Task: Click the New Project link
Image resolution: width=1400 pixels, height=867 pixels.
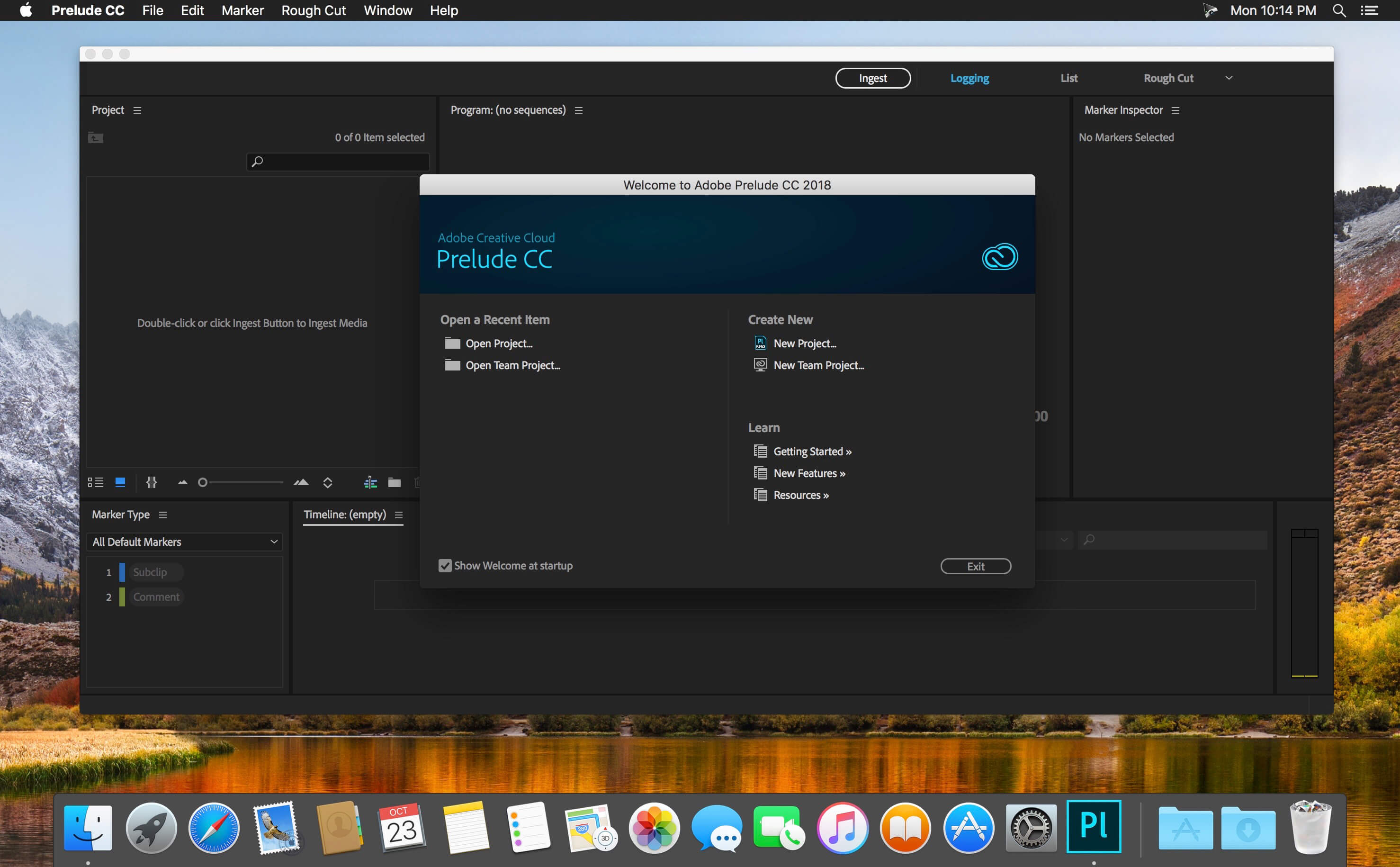Action: coord(805,343)
